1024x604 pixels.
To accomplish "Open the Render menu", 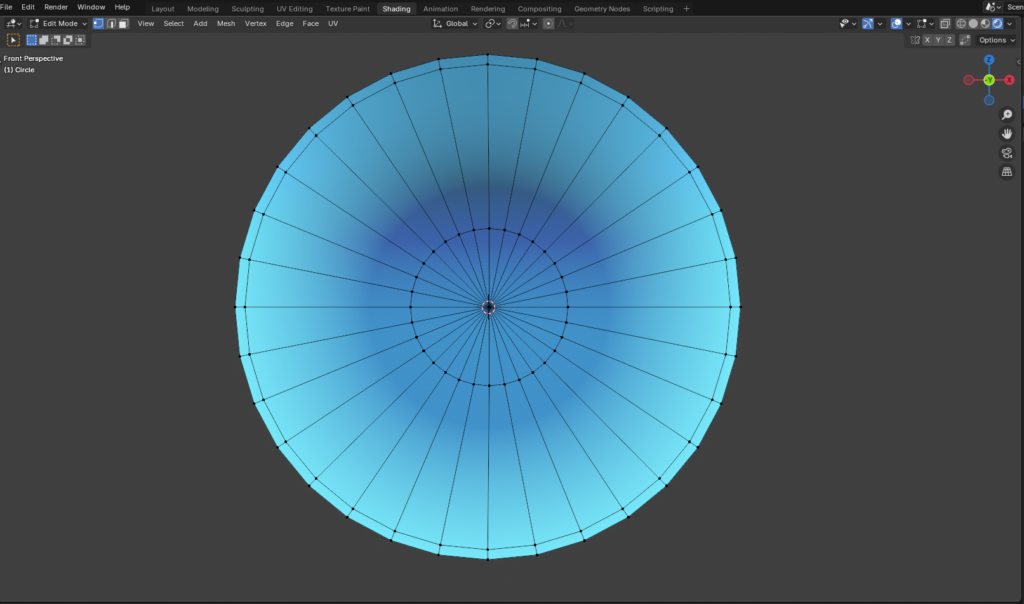I will (56, 7).
